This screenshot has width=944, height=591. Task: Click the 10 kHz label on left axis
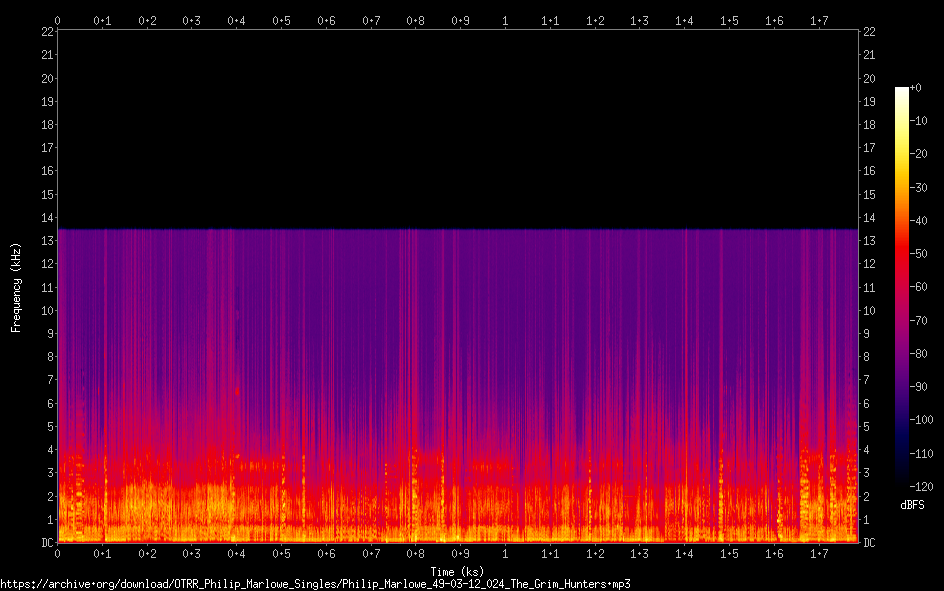tap(47, 311)
